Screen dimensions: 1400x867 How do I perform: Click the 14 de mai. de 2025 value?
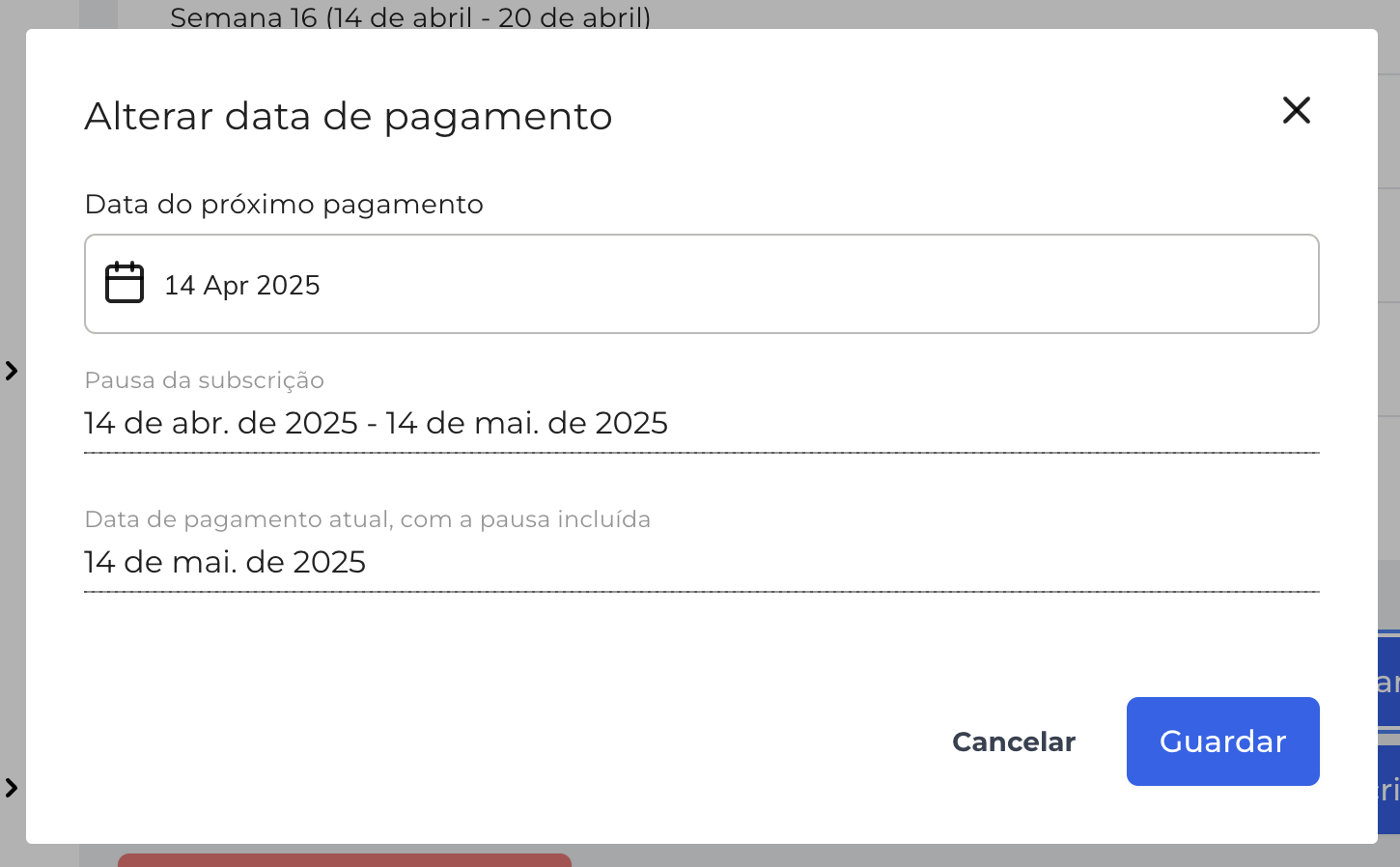pos(225,562)
